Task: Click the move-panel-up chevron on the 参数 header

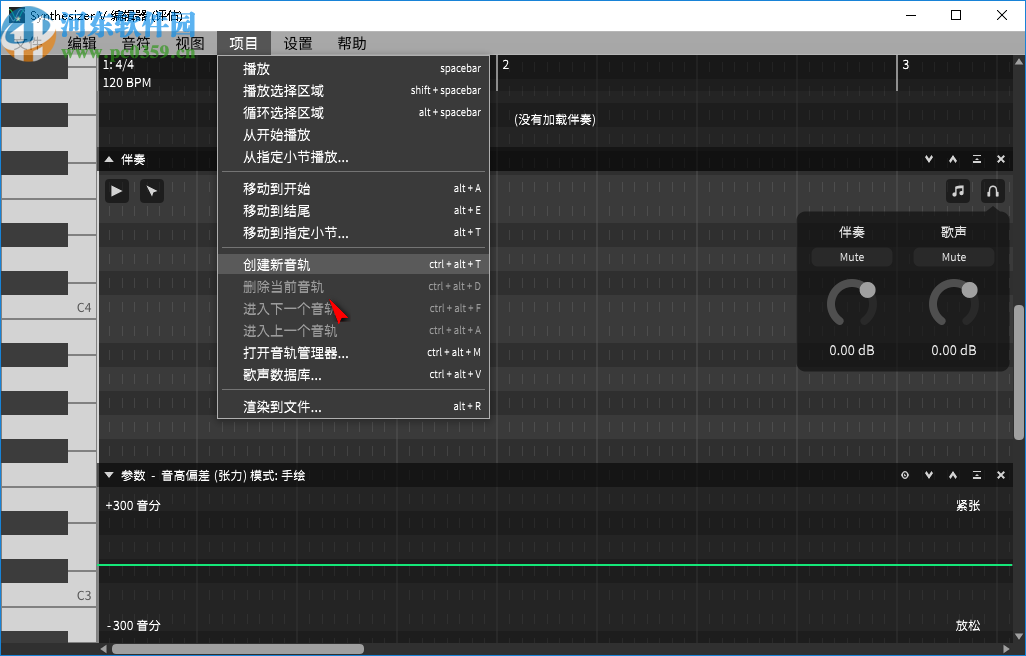Action: point(952,475)
